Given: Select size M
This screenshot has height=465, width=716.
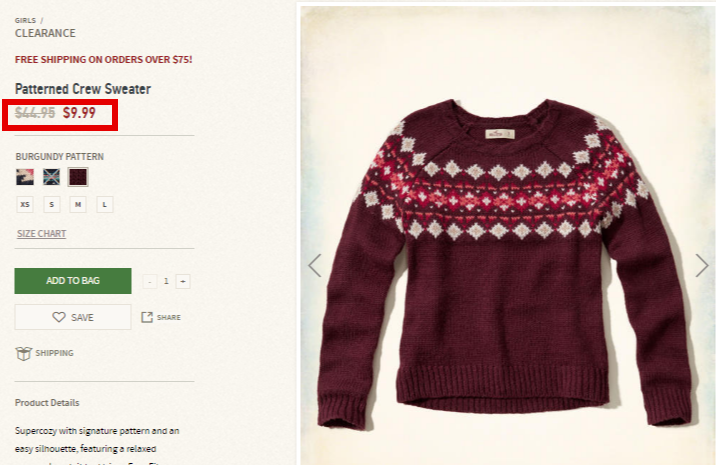Looking at the screenshot, I should (x=78, y=205).
